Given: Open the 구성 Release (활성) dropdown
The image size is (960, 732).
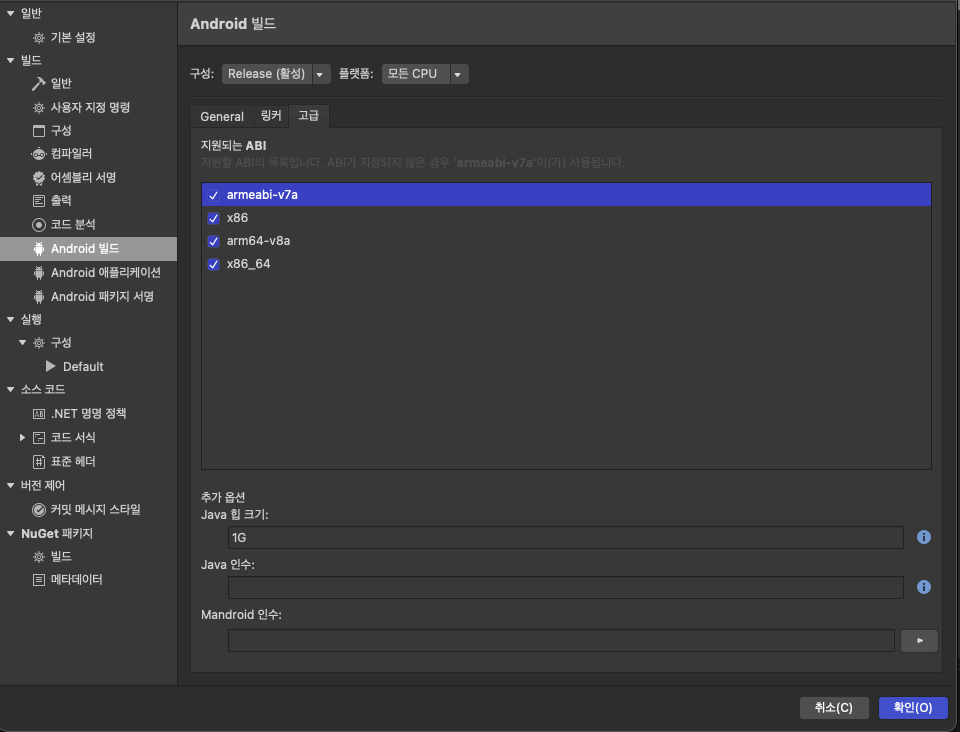Looking at the screenshot, I should pos(276,74).
